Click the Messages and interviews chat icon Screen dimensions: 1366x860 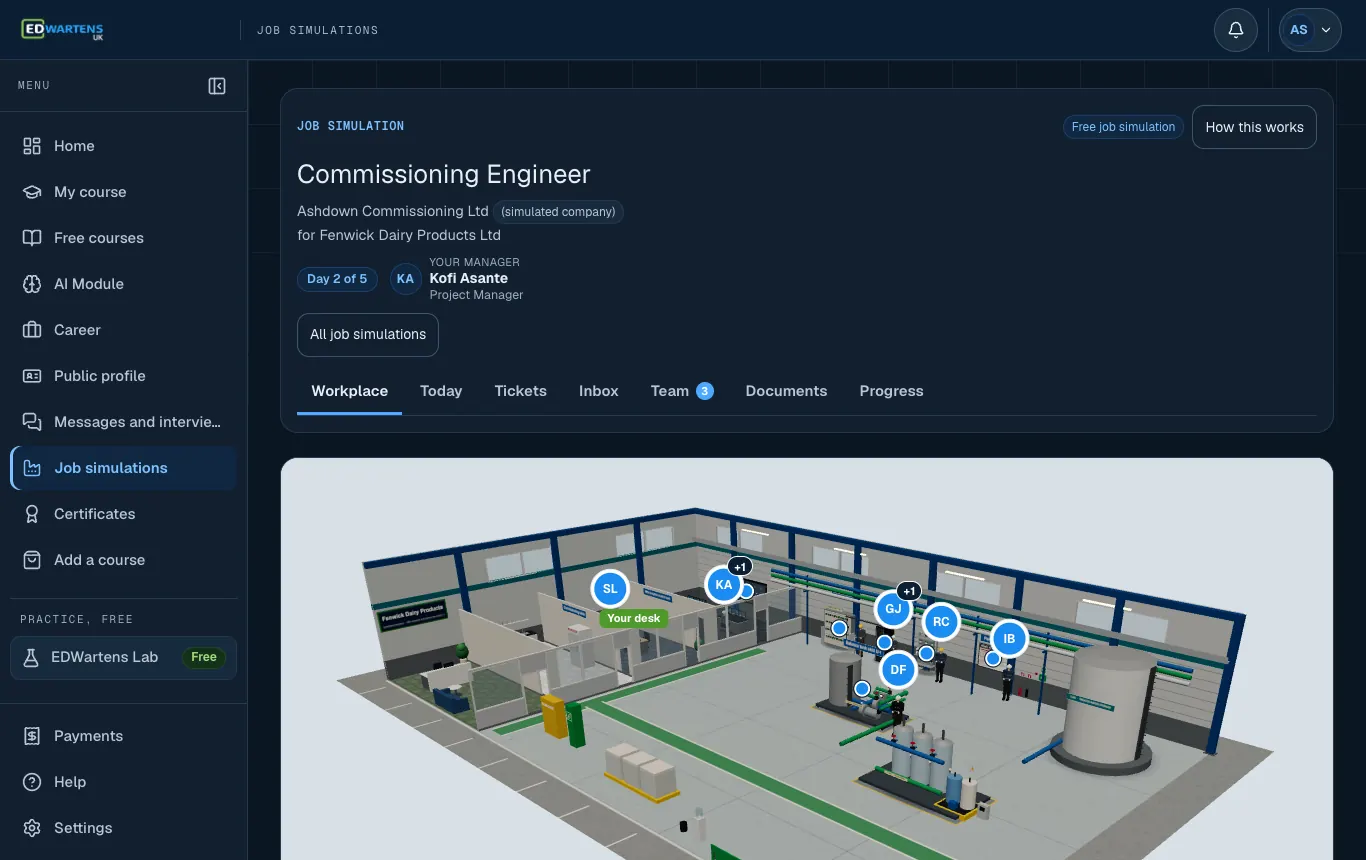[32, 422]
